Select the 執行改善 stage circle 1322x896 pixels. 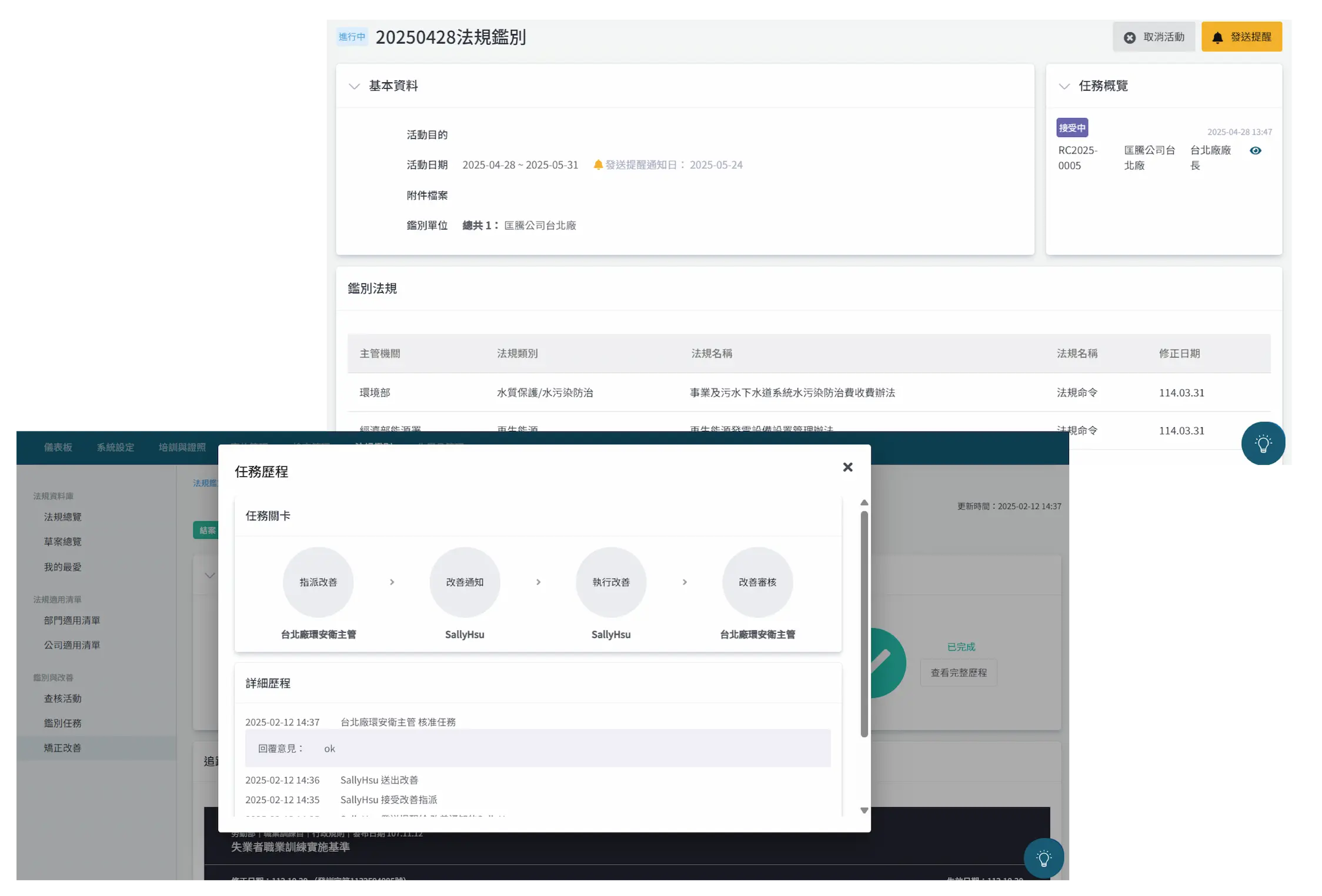[x=611, y=582]
